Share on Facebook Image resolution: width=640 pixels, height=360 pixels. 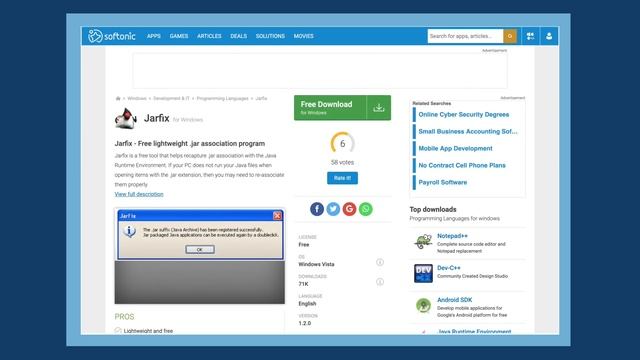317,209
